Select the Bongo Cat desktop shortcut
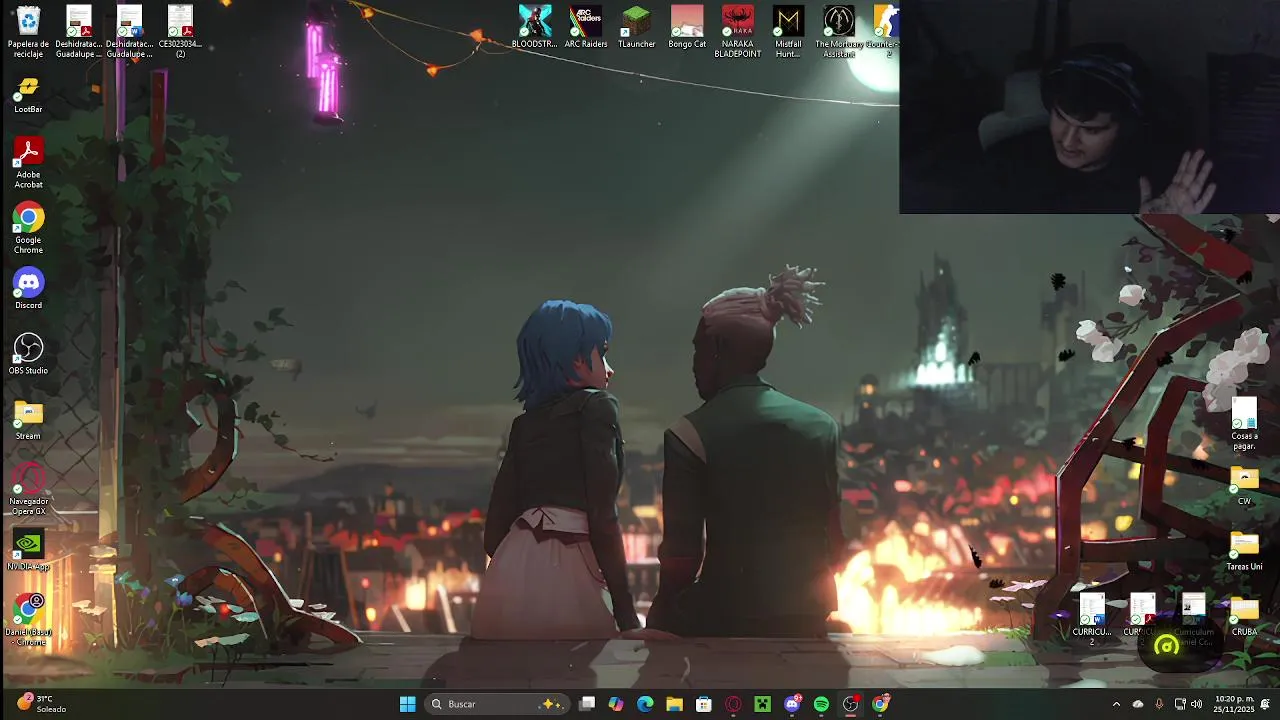This screenshot has height=720, width=1280. click(x=687, y=27)
